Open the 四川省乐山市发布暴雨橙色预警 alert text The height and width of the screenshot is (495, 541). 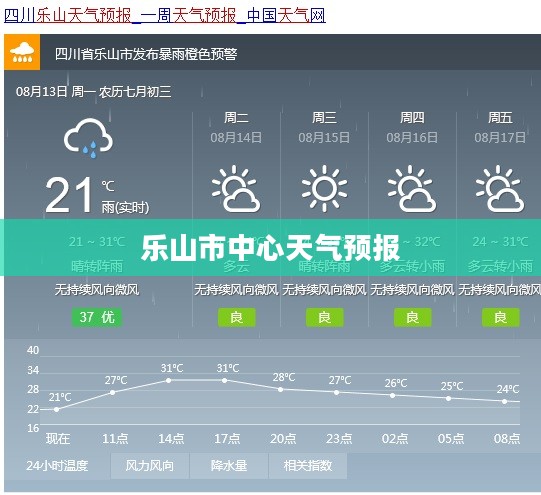tap(146, 54)
